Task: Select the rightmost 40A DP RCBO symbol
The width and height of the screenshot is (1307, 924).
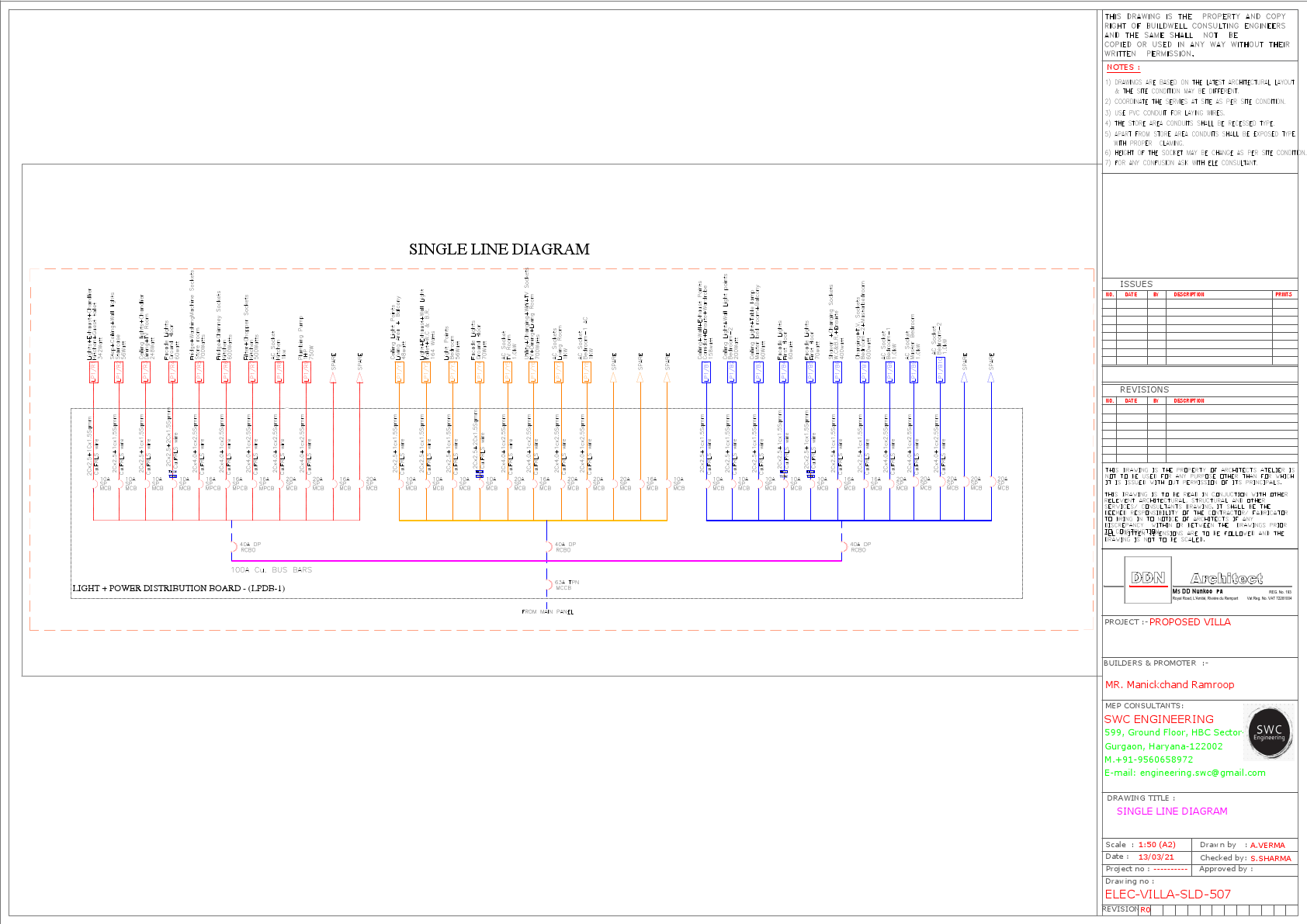Action: pos(846,547)
